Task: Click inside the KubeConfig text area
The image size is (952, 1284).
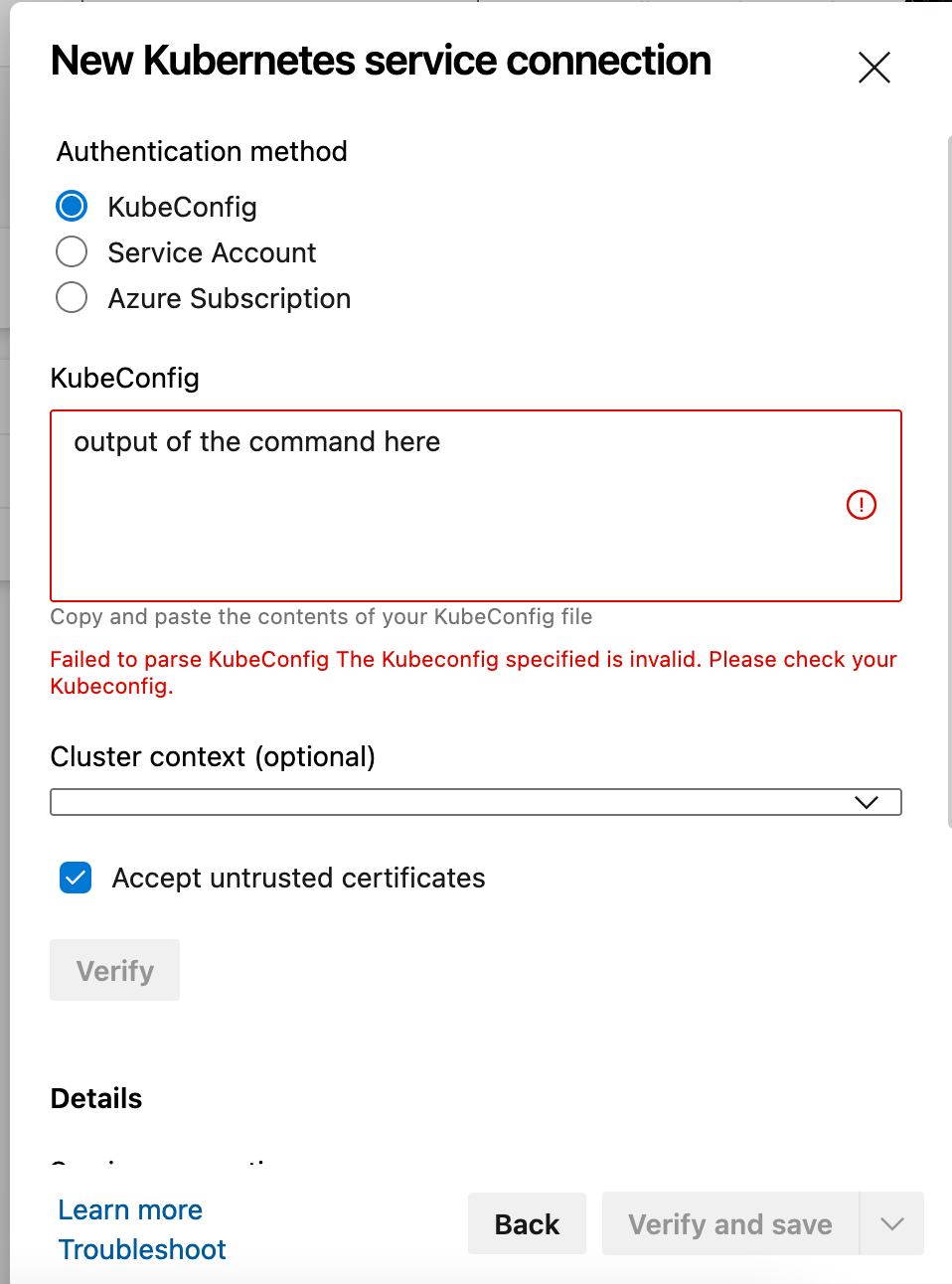Action: pos(476,506)
